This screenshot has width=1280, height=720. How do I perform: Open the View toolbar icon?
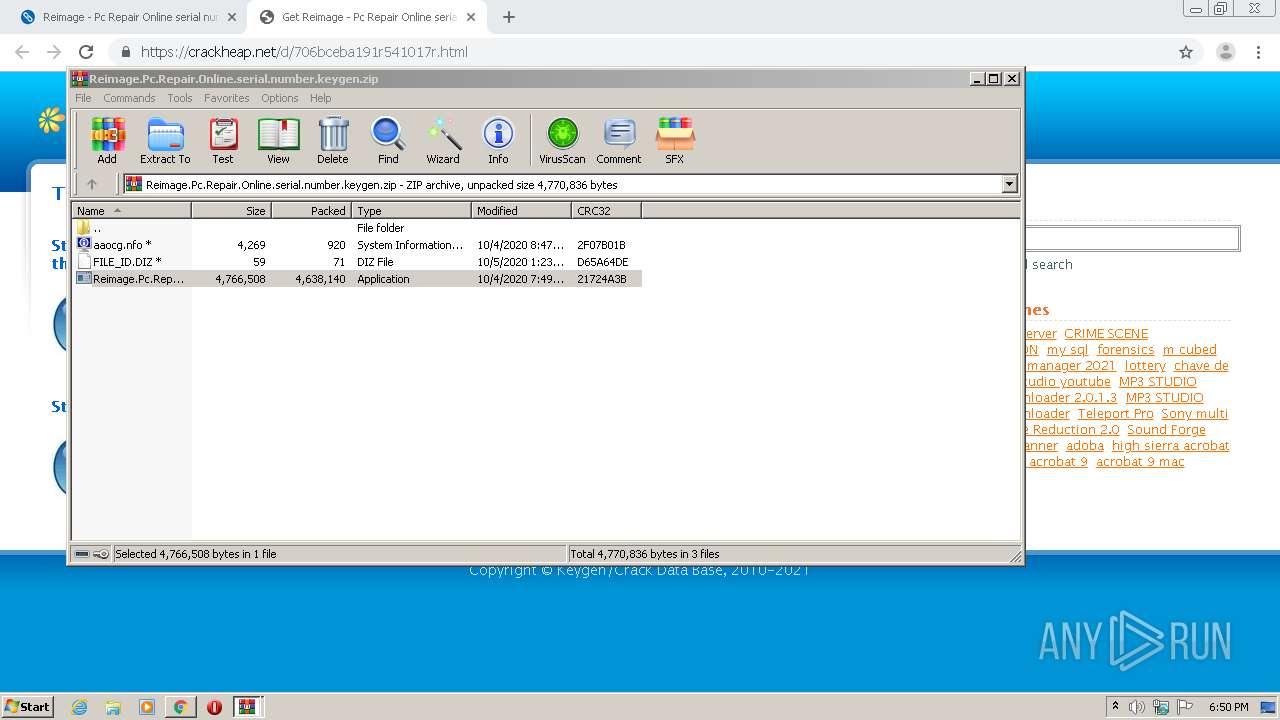(278, 140)
